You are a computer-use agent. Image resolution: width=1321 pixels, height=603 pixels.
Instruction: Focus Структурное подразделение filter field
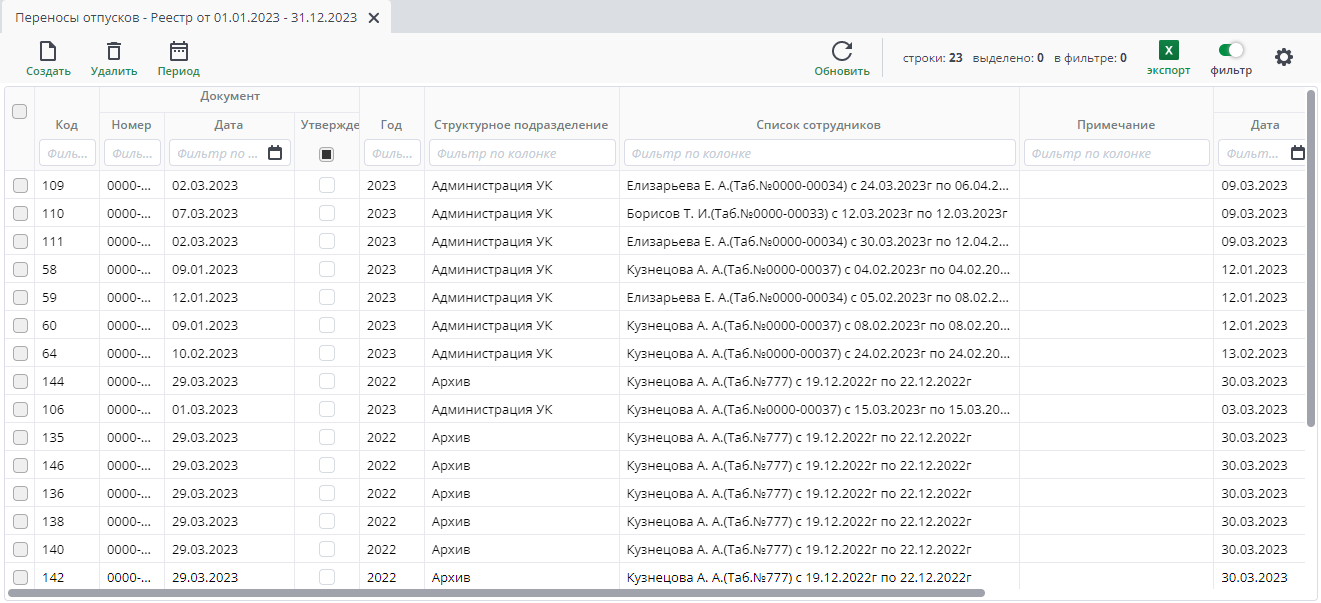522,153
